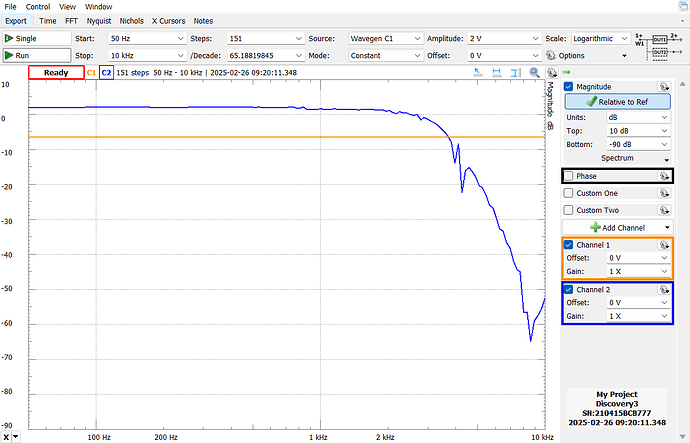Image resolution: width=690 pixels, height=443 pixels.
Task: Switch to the Nyquist view
Action: tap(99, 20)
